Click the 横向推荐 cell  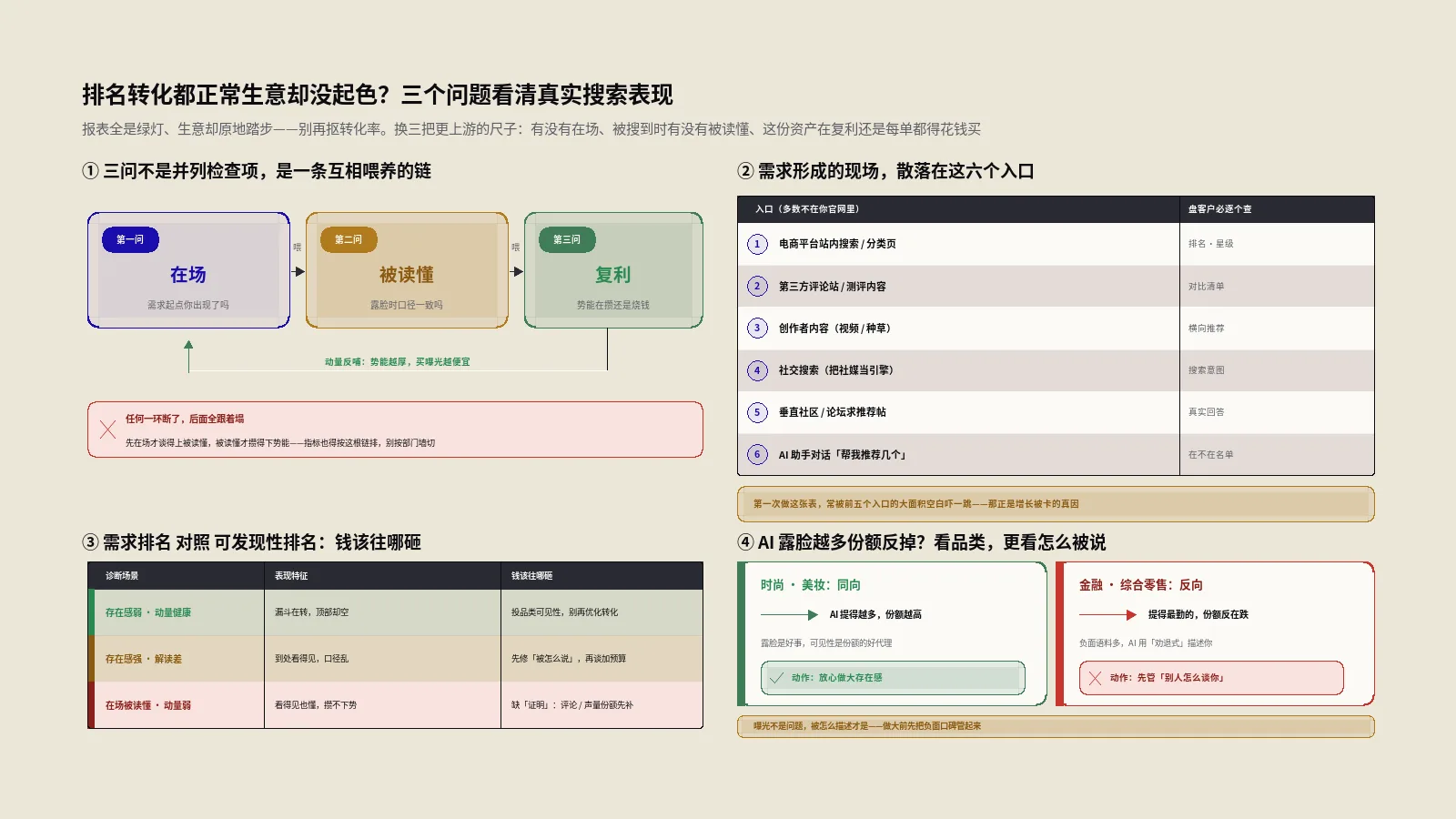[x=1207, y=328]
